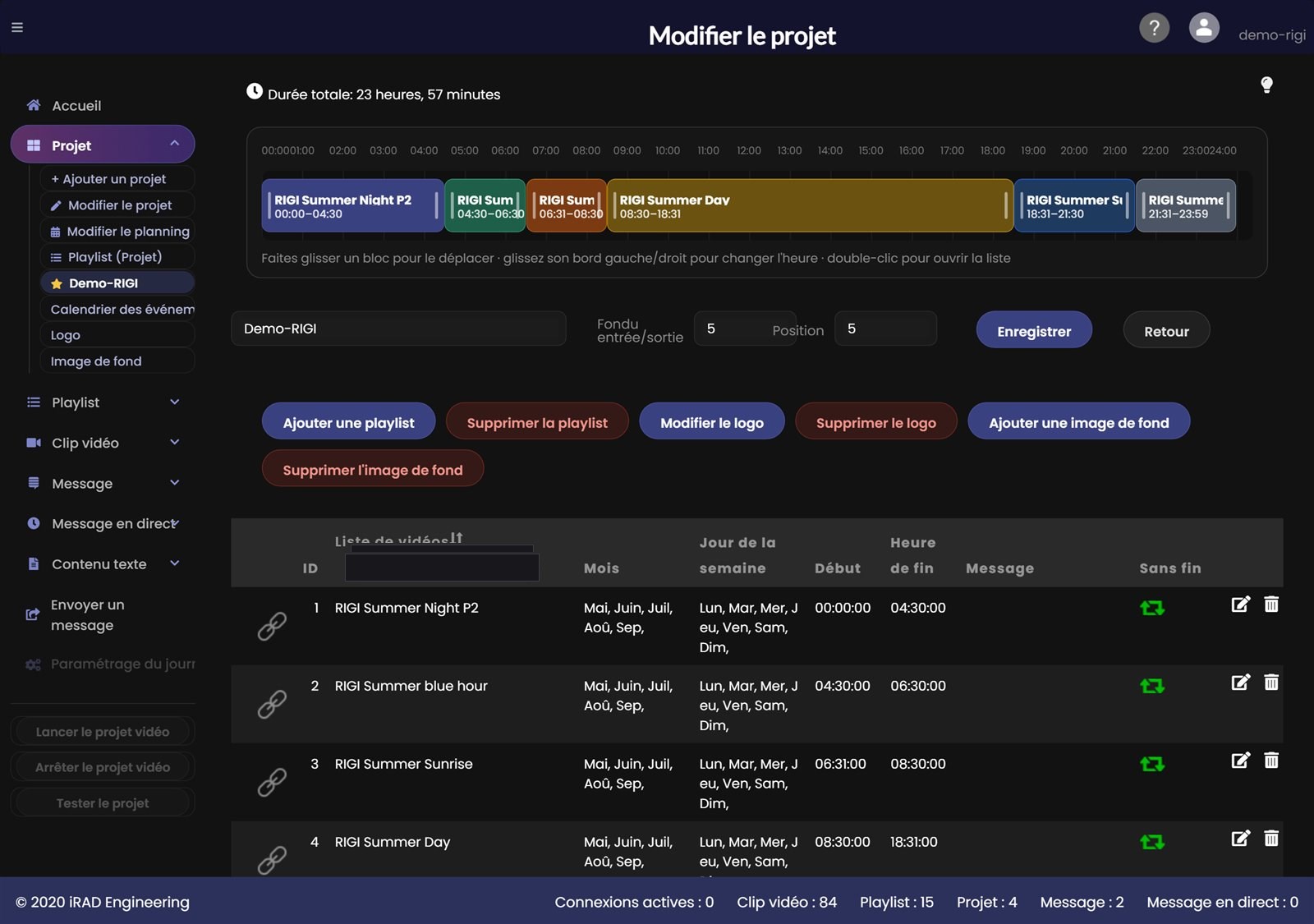The width and height of the screenshot is (1314, 924).
Task: Click the link icon of RIGI Summer blue hour
Action: 272,704
